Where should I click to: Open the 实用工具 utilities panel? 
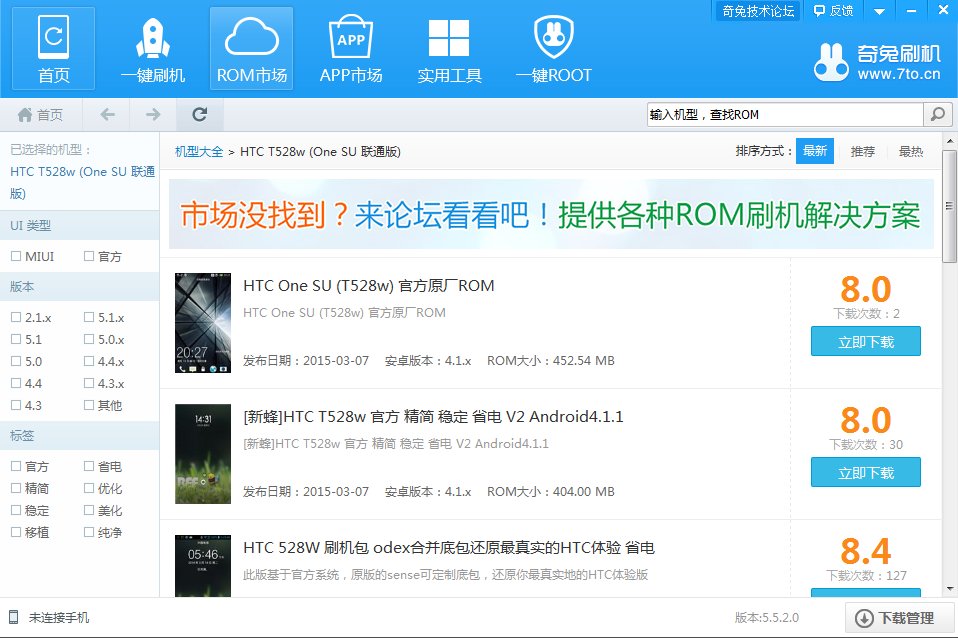(449, 47)
